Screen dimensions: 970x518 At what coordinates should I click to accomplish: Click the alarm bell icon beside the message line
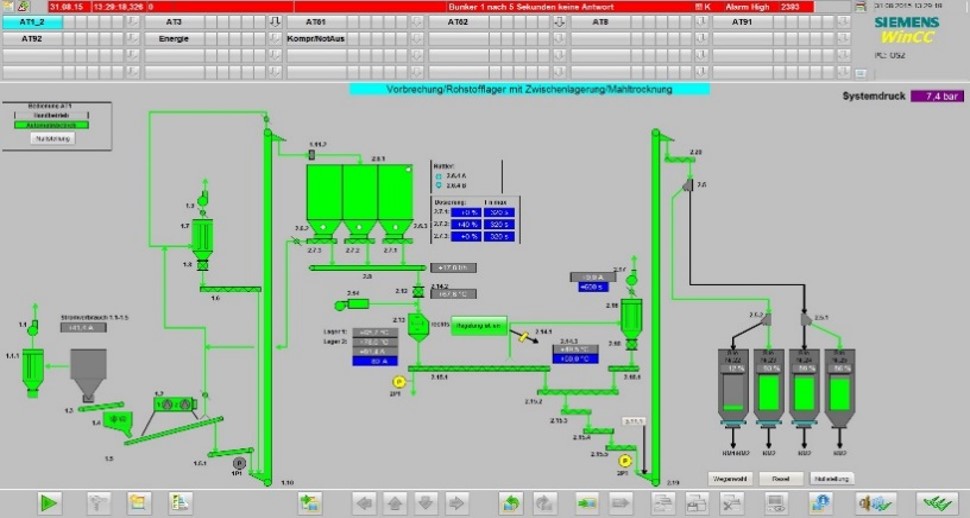pyautogui.click(x=23, y=6)
